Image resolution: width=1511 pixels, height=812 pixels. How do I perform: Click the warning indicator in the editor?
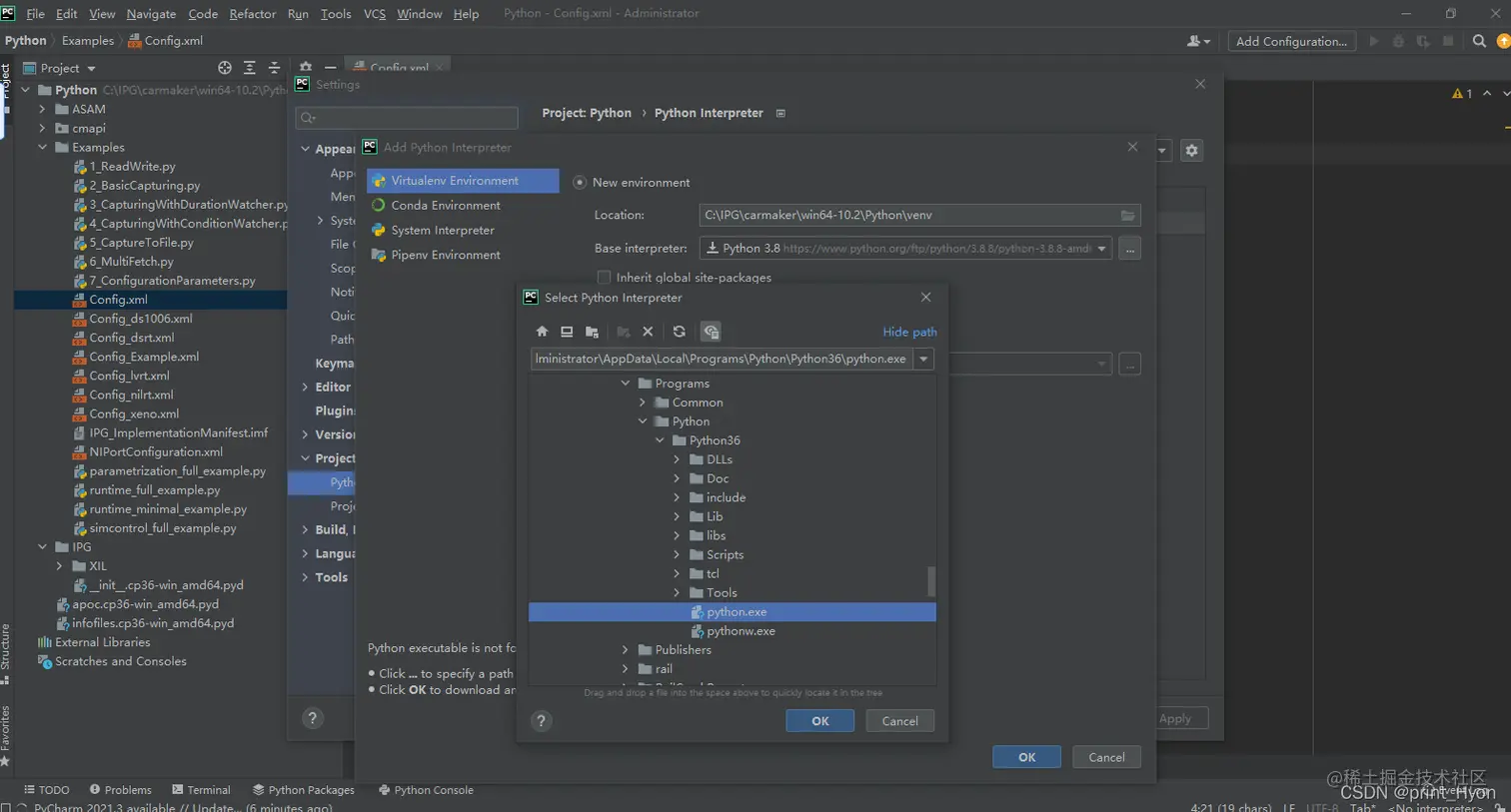click(x=1462, y=94)
